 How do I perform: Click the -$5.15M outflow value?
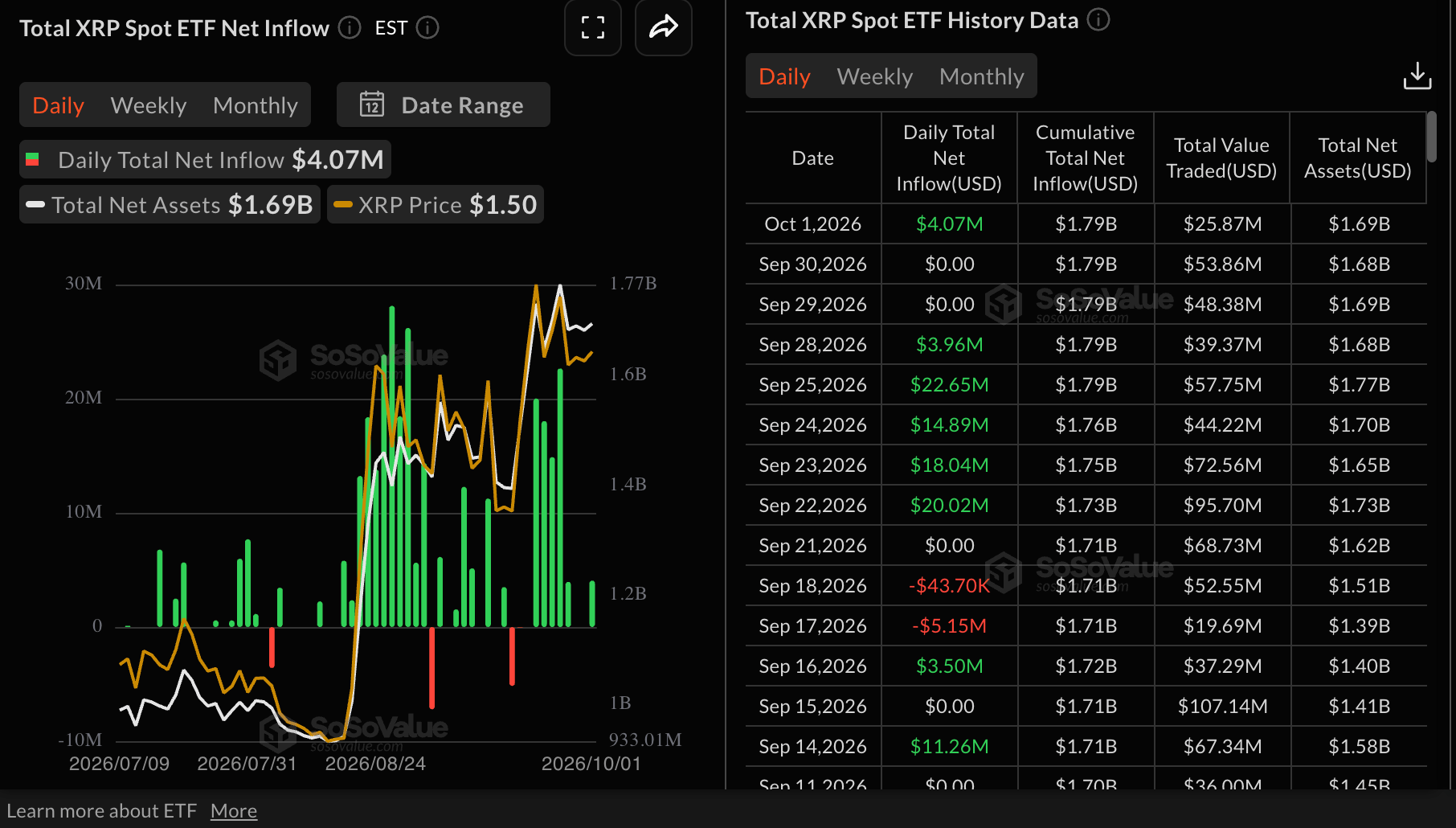click(949, 625)
